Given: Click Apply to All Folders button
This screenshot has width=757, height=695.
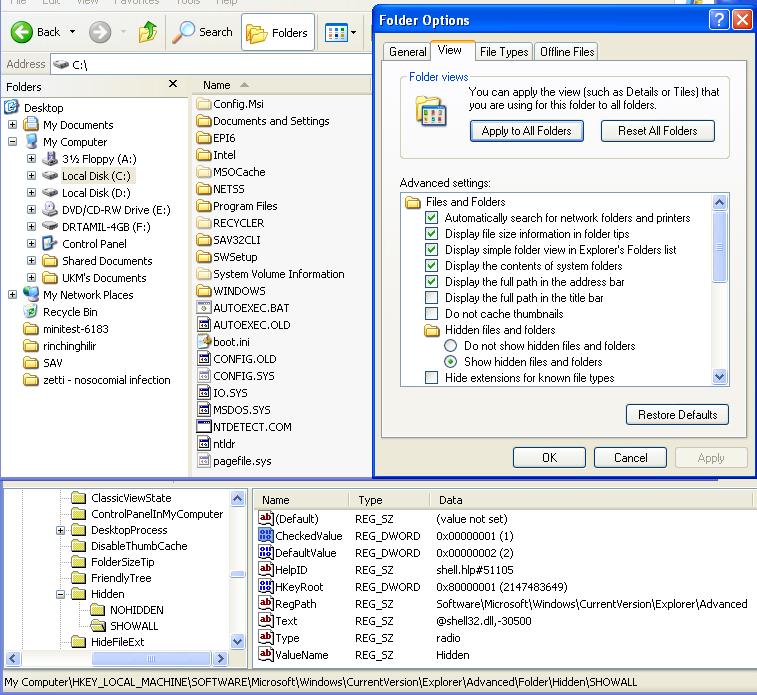Looking at the screenshot, I should (x=527, y=131).
